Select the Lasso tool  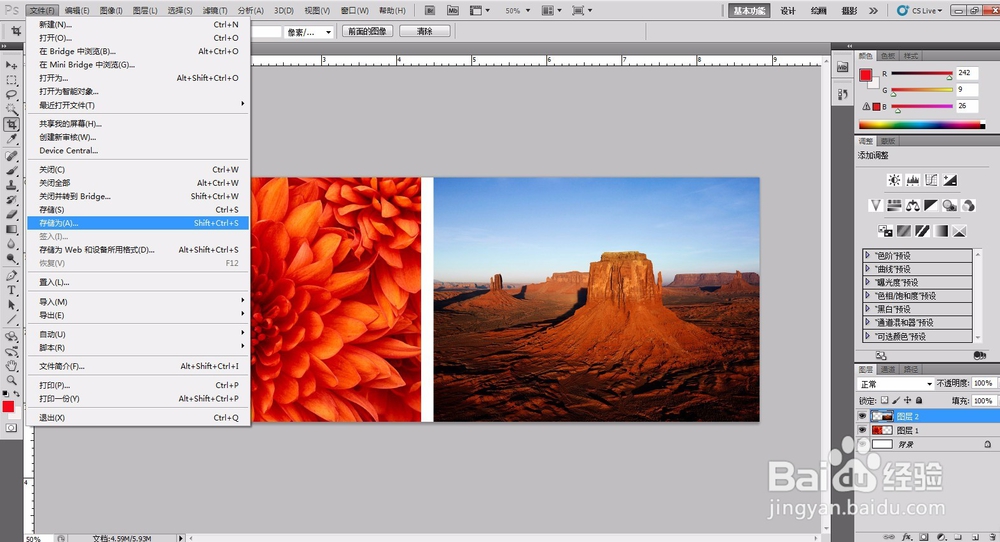tap(11, 94)
